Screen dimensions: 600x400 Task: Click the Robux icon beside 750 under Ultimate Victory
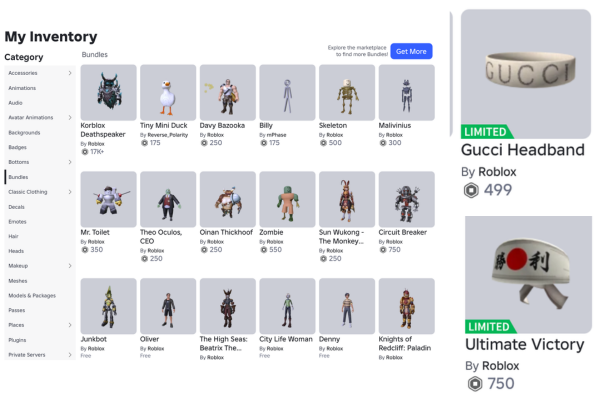point(475,384)
